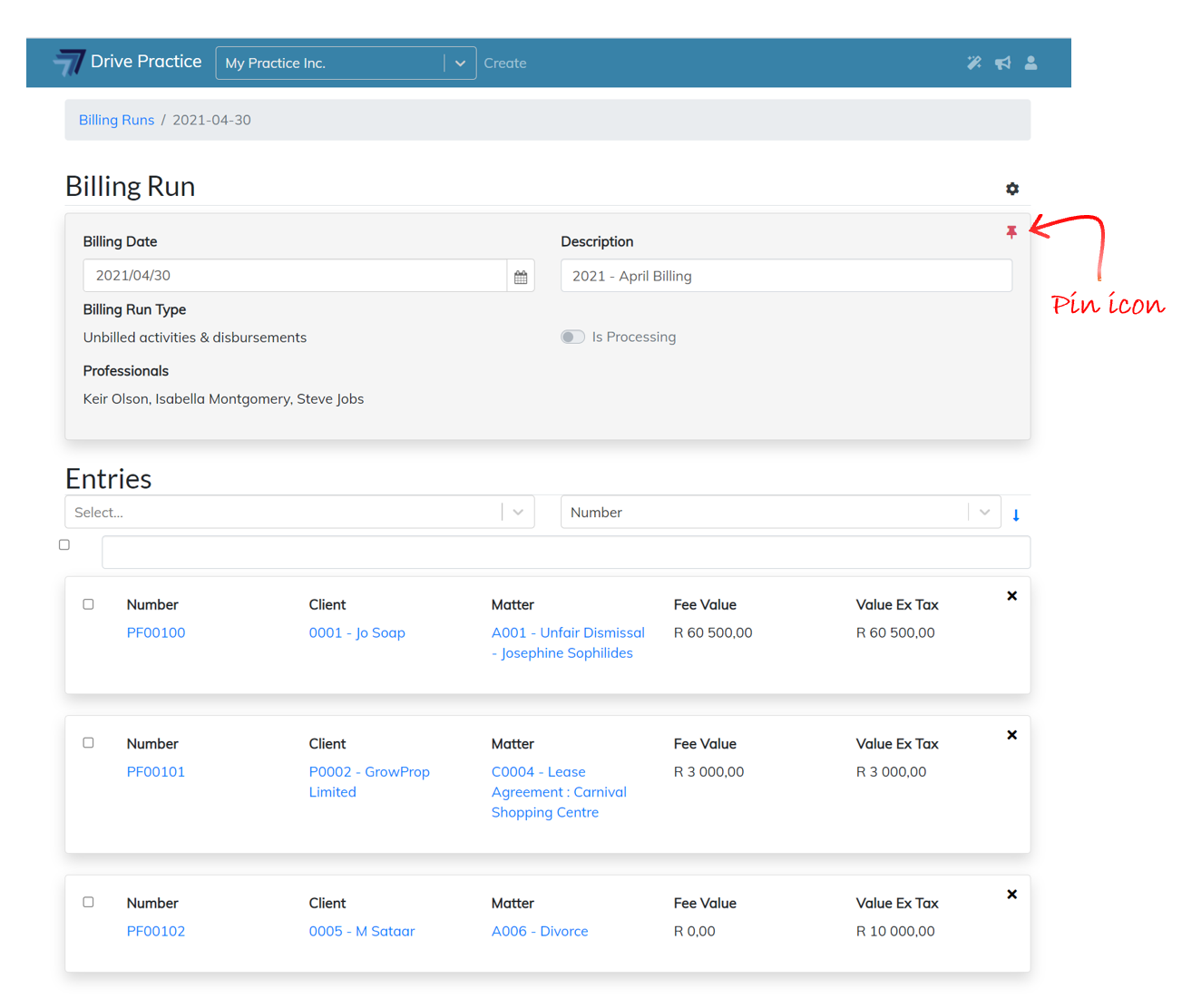Viewport: 1182px width, 1008px height.
Task: Tick the checkbox for PF00100
Action: coord(89,604)
